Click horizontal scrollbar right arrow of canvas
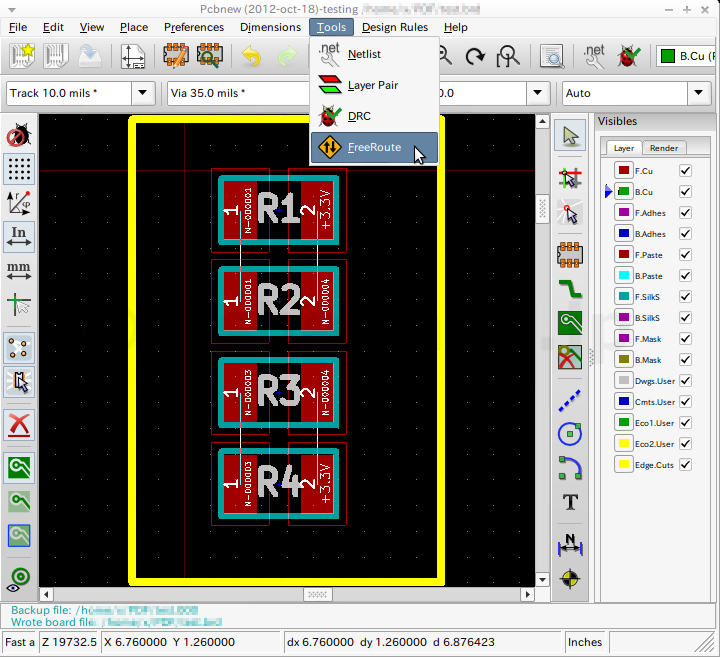Screen dimensions: 720x657 click(527, 595)
